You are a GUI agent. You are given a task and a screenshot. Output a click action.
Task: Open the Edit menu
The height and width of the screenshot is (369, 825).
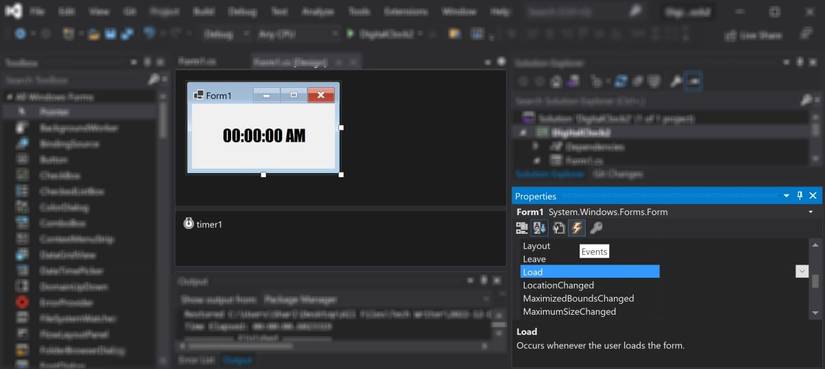pos(66,12)
